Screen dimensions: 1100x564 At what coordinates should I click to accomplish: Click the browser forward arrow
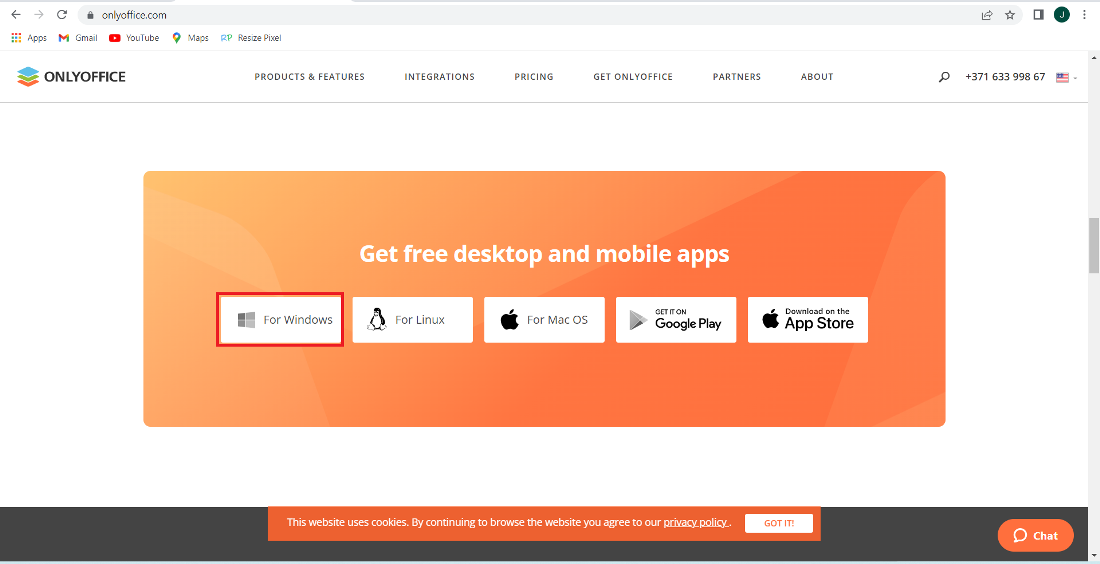click(x=39, y=15)
